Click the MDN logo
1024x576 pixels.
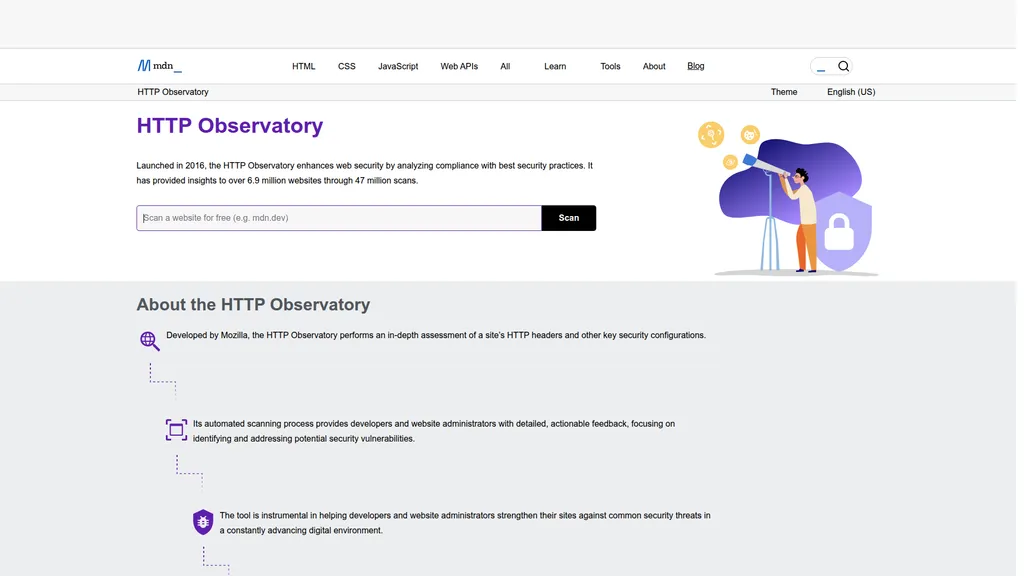coord(159,66)
